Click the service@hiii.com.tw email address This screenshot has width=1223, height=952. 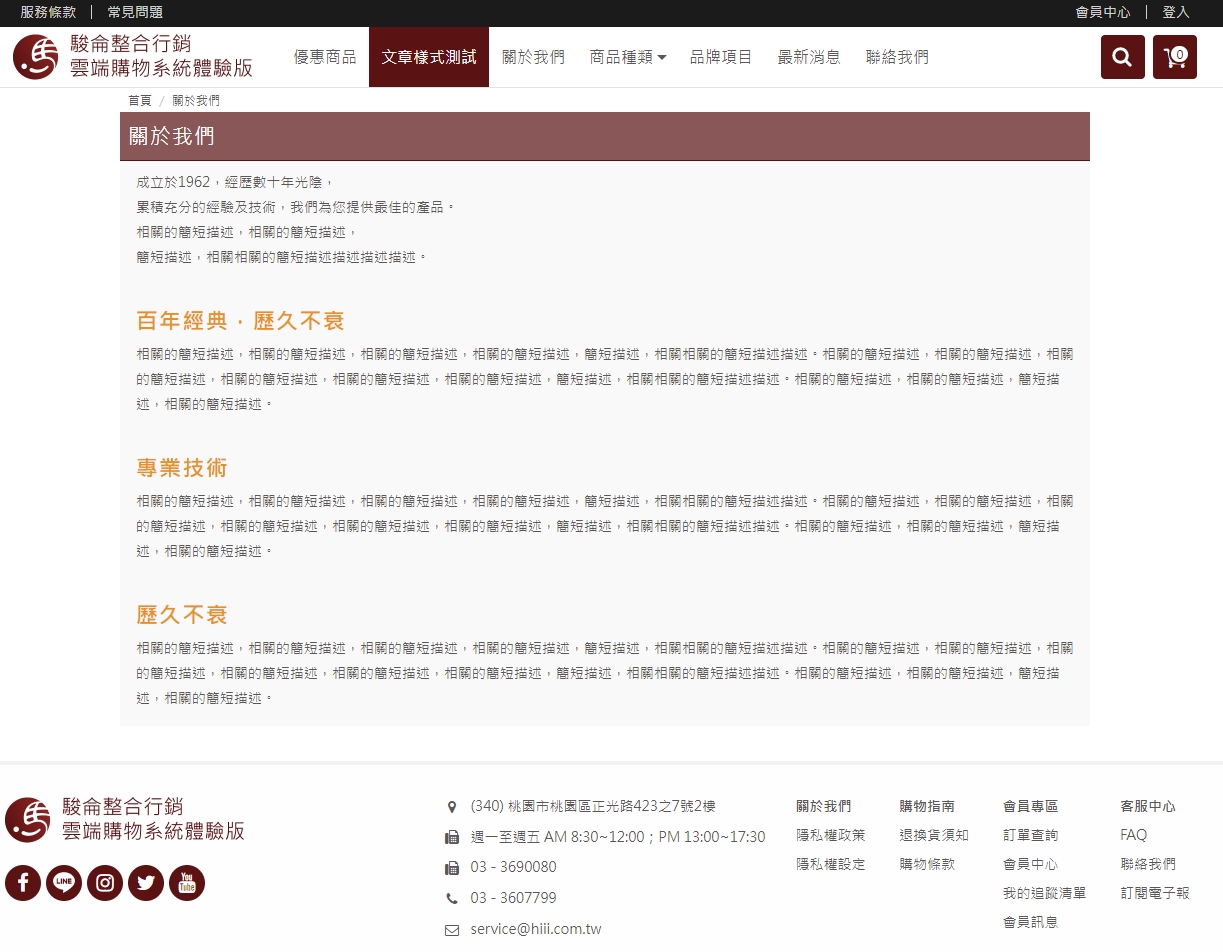(536, 930)
